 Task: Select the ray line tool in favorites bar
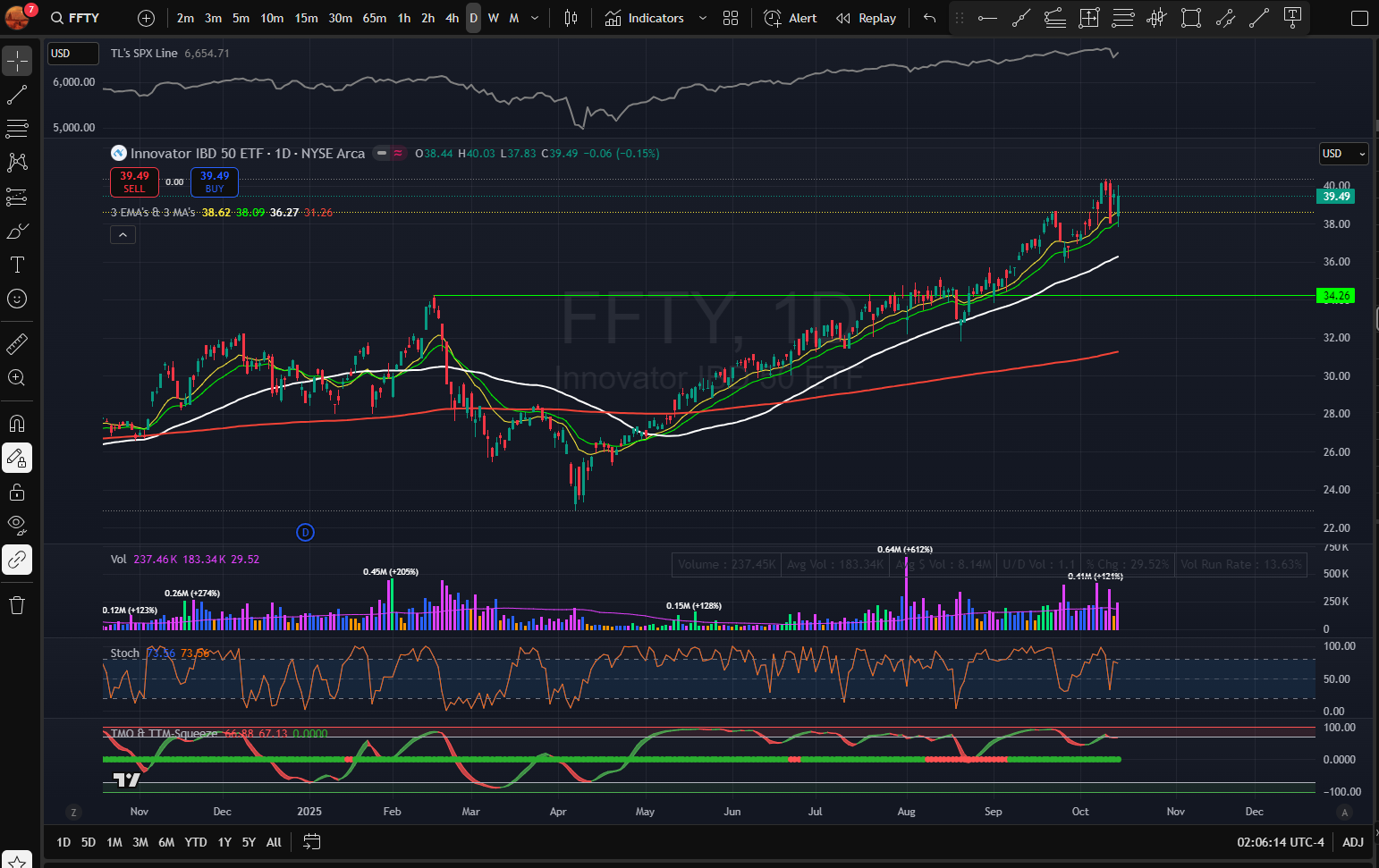point(1259,18)
